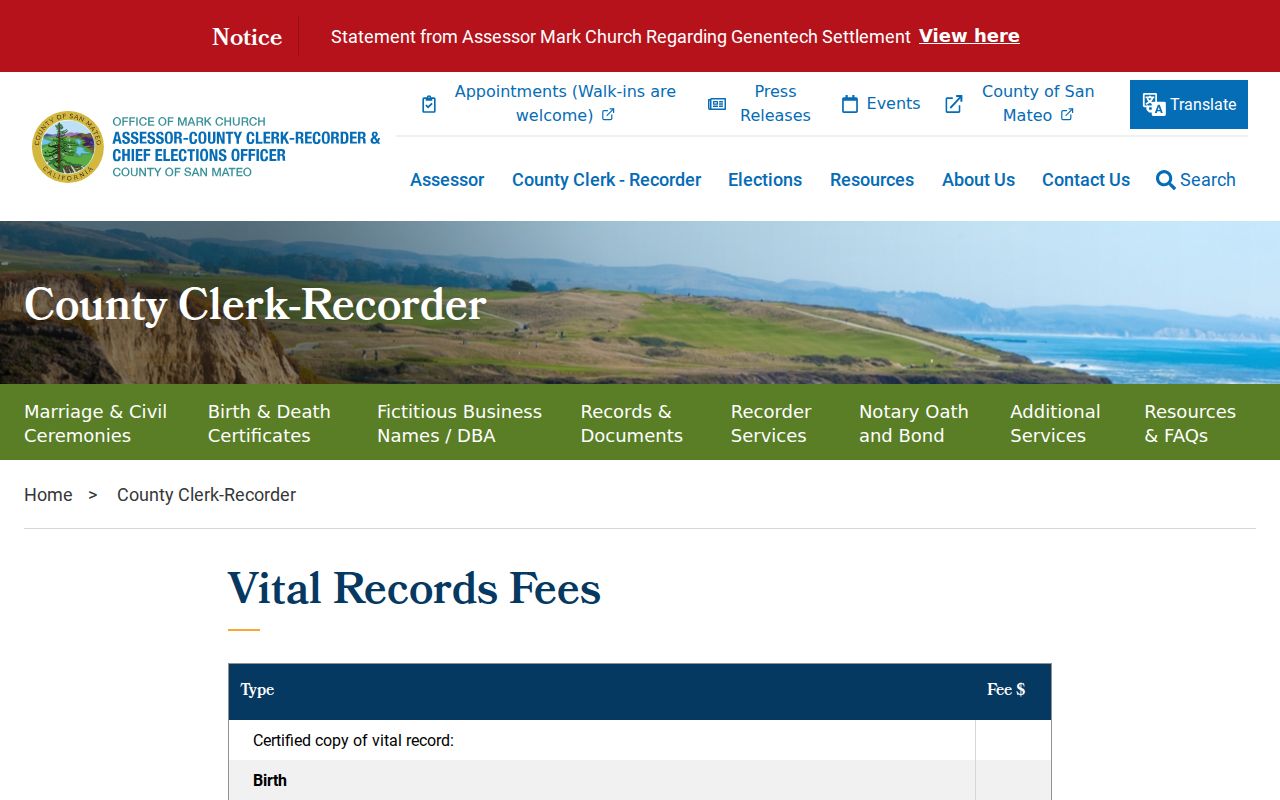The height and width of the screenshot is (800, 1280).
Task: Click the newspaper icon beside Press Releases
Action: coord(717,104)
